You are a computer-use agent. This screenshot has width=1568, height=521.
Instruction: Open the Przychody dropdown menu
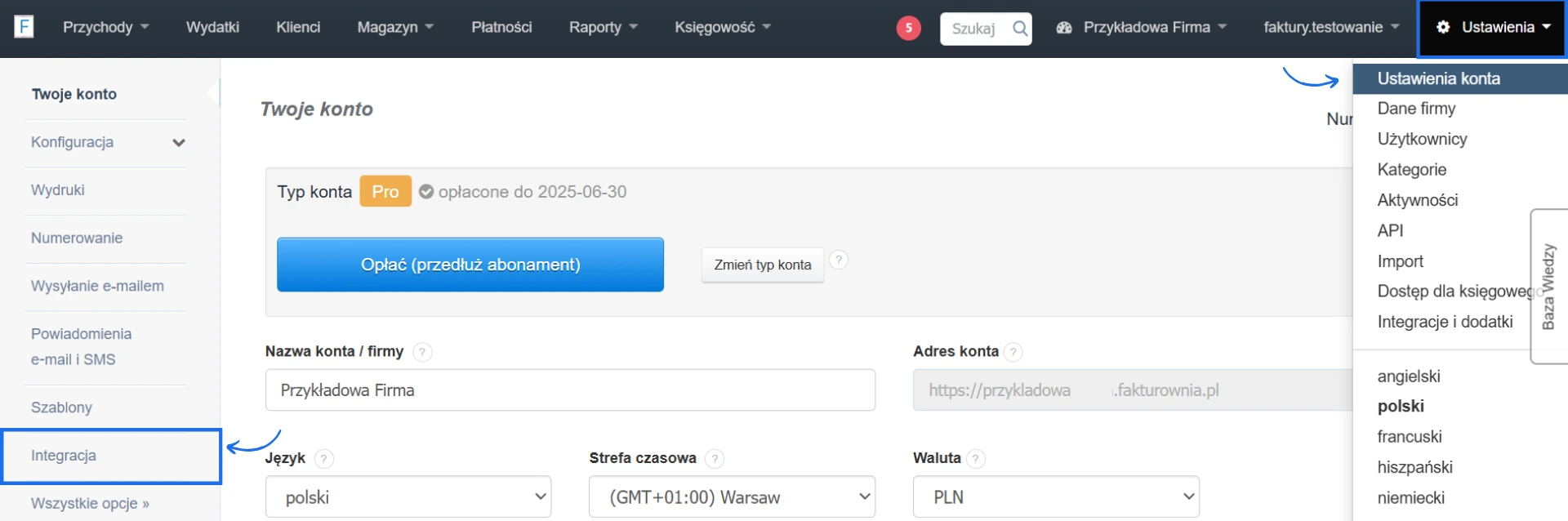106,27
